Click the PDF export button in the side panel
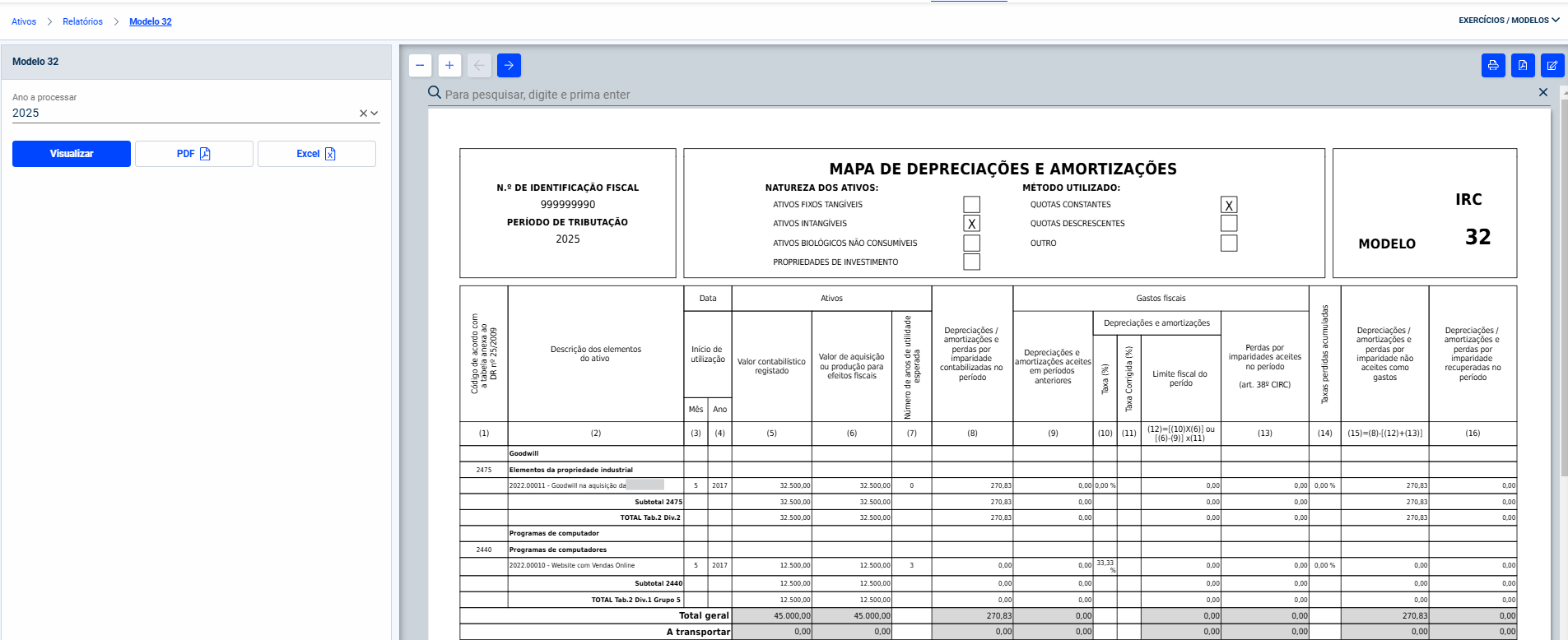This screenshot has height=640, width=1568. tap(194, 154)
